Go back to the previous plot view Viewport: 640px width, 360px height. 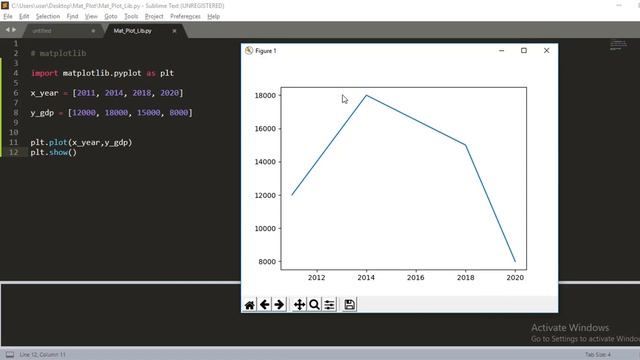click(x=264, y=304)
